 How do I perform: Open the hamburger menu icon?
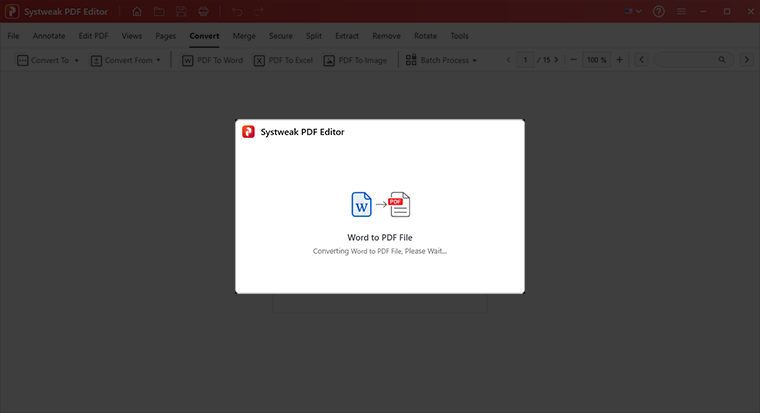click(x=681, y=11)
